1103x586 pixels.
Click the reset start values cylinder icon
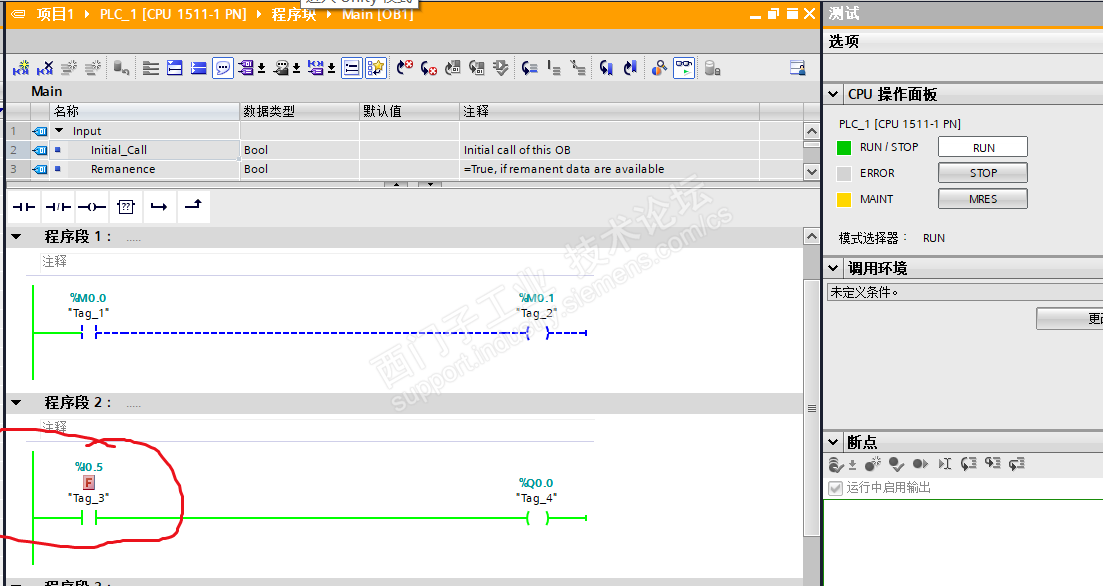(713, 68)
